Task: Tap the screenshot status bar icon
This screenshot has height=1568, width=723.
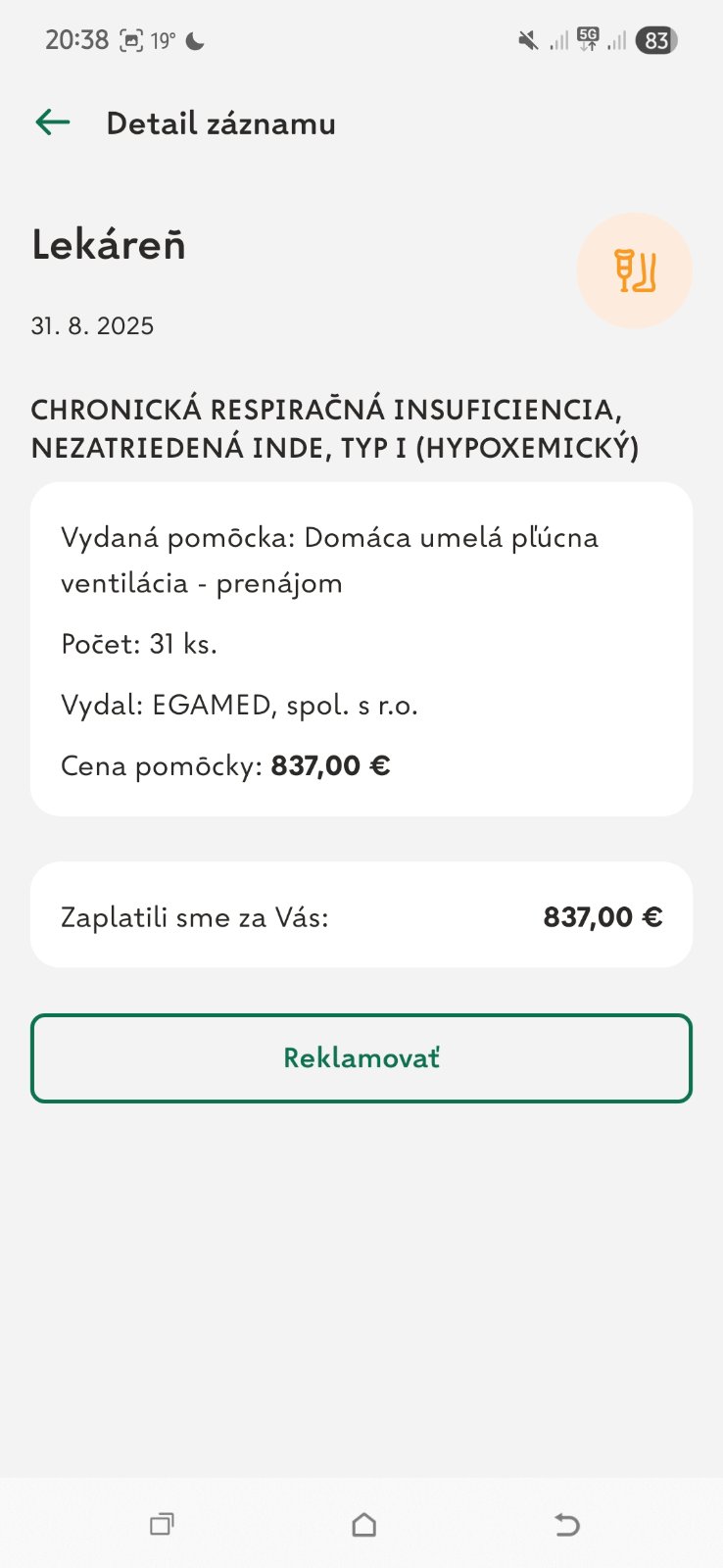Action: point(130,40)
